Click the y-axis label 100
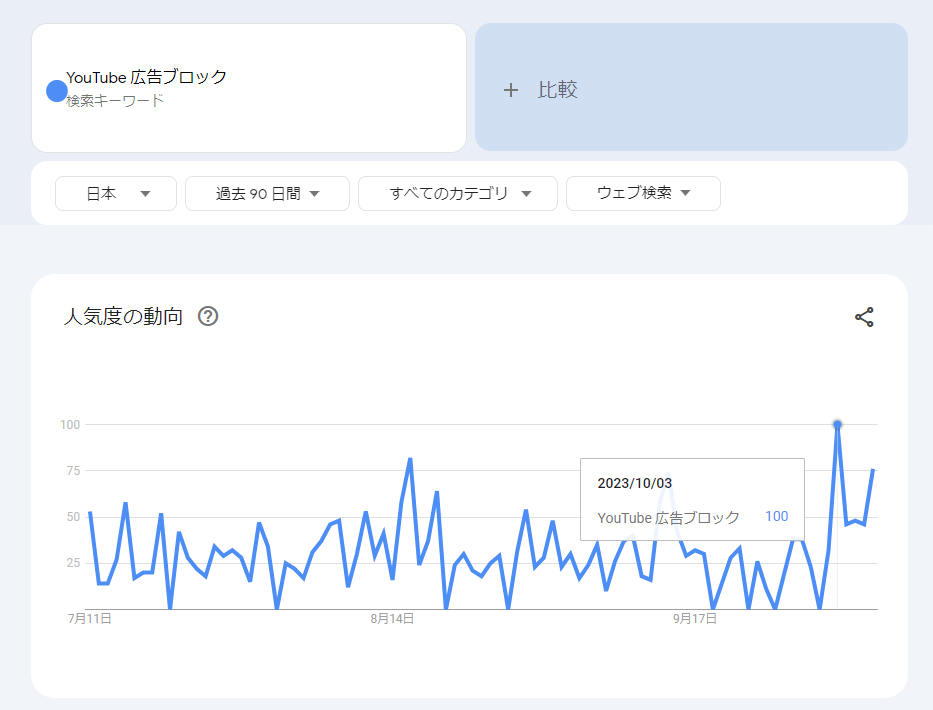Screen dimensions: 933x710 (70, 425)
